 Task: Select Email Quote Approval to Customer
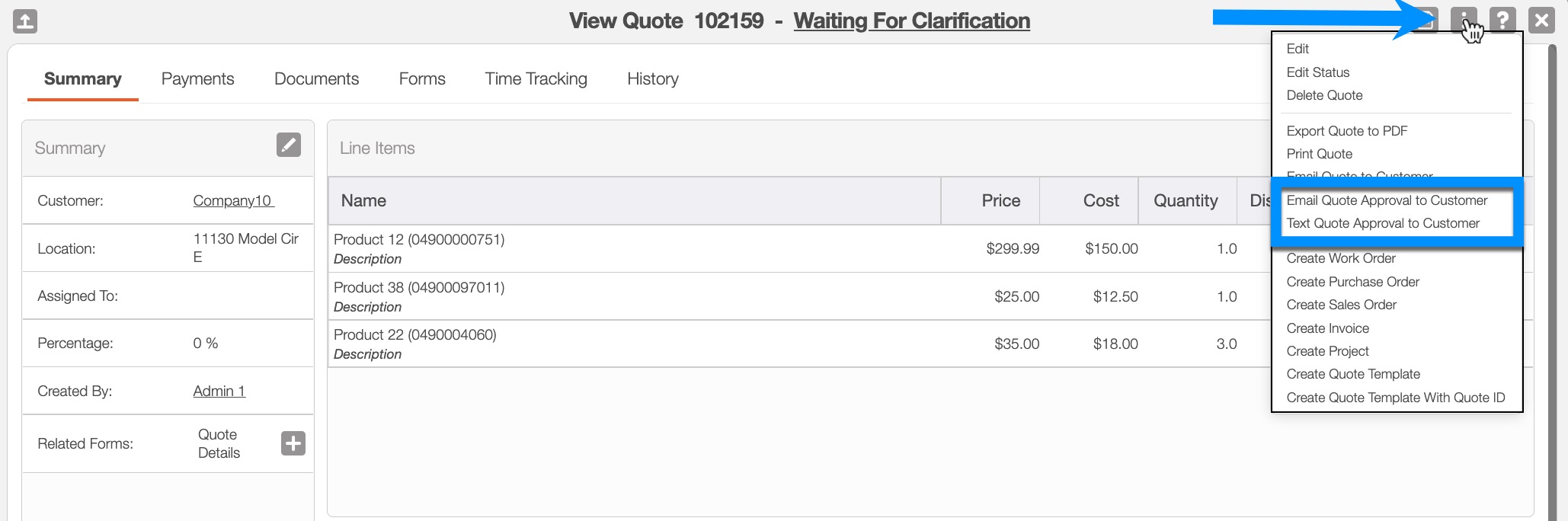[1387, 200]
